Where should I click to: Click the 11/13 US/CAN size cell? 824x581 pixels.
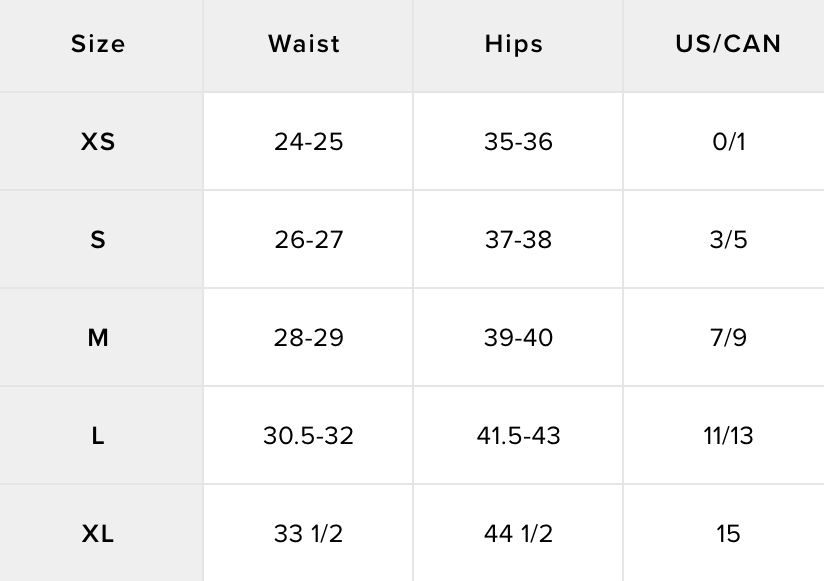[x=728, y=436]
